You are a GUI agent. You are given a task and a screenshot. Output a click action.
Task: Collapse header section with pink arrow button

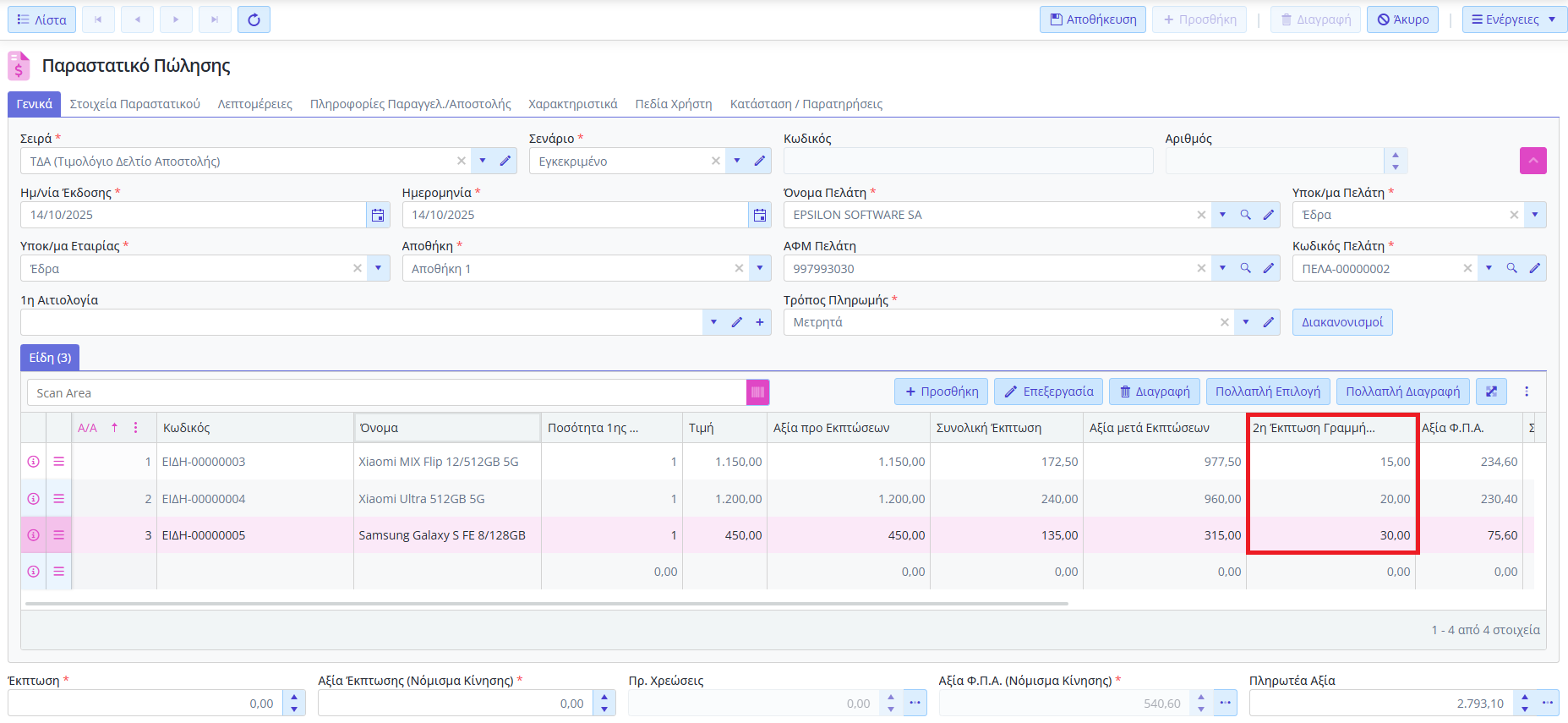[1532, 161]
